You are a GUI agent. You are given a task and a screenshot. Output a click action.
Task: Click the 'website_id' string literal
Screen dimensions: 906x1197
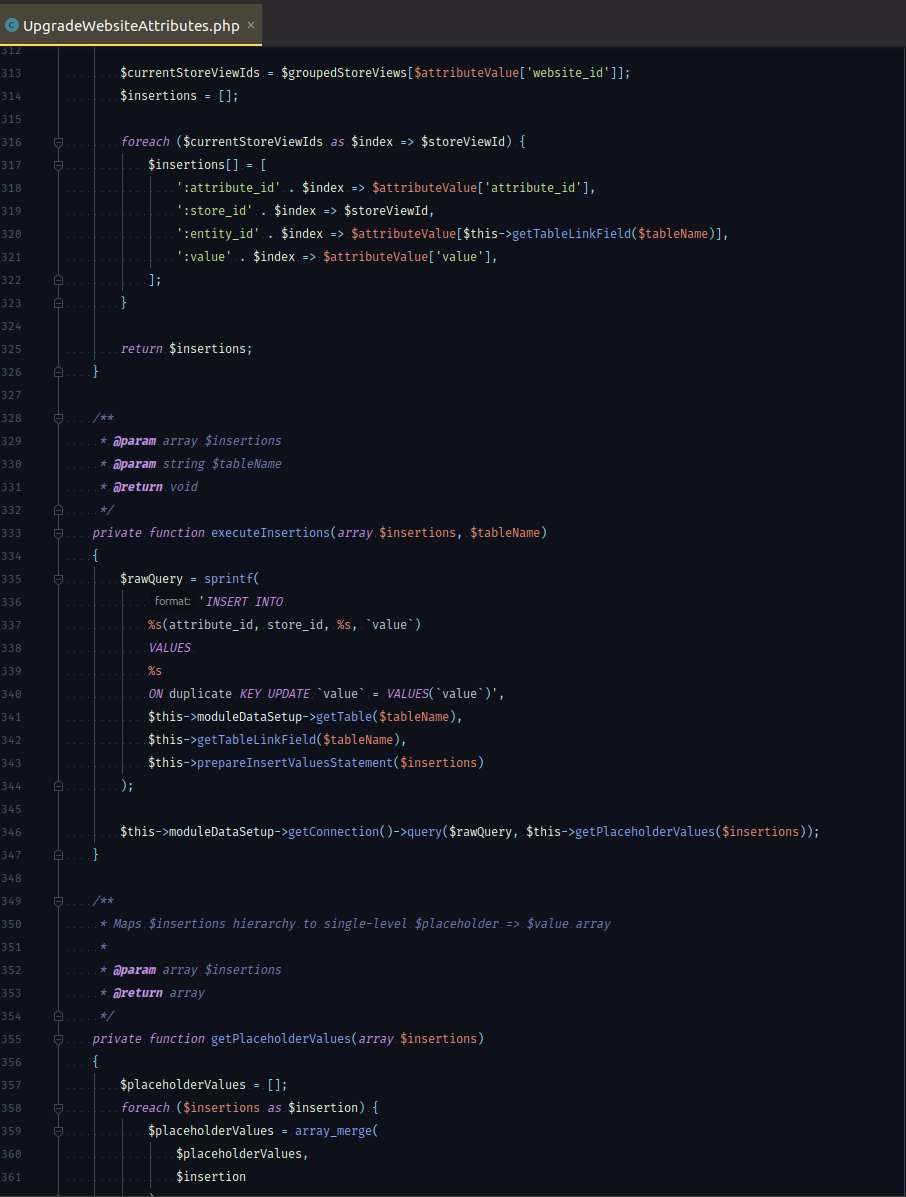(568, 73)
